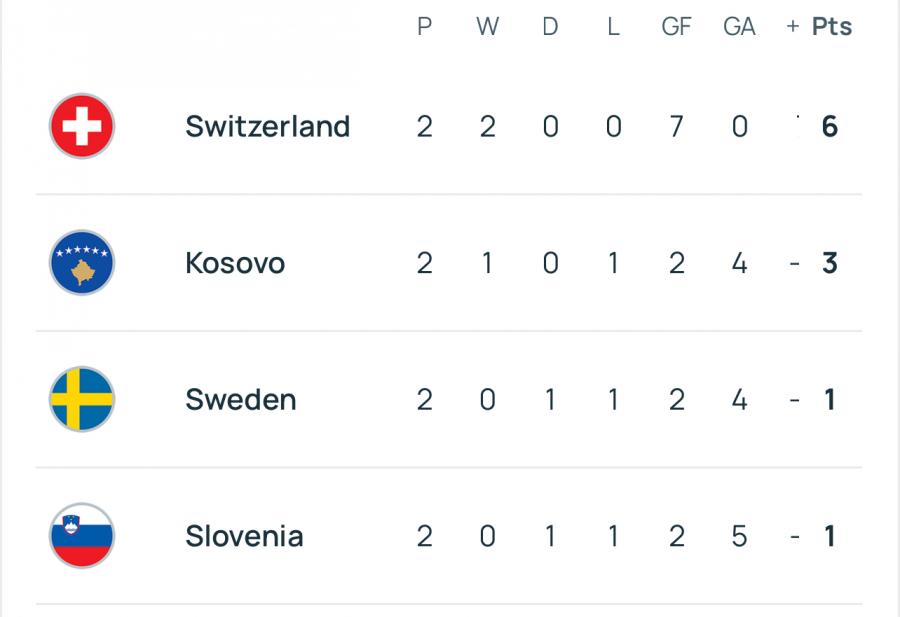The width and height of the screenshot is (900, 617).
Task: Click the W (wins) column header
Action: (x=487, y=27)
